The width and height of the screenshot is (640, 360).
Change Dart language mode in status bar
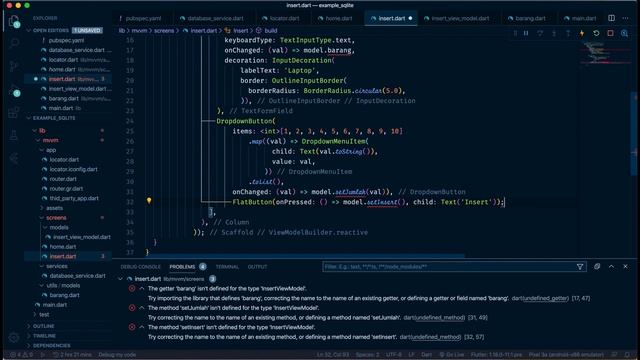(427, 355)
